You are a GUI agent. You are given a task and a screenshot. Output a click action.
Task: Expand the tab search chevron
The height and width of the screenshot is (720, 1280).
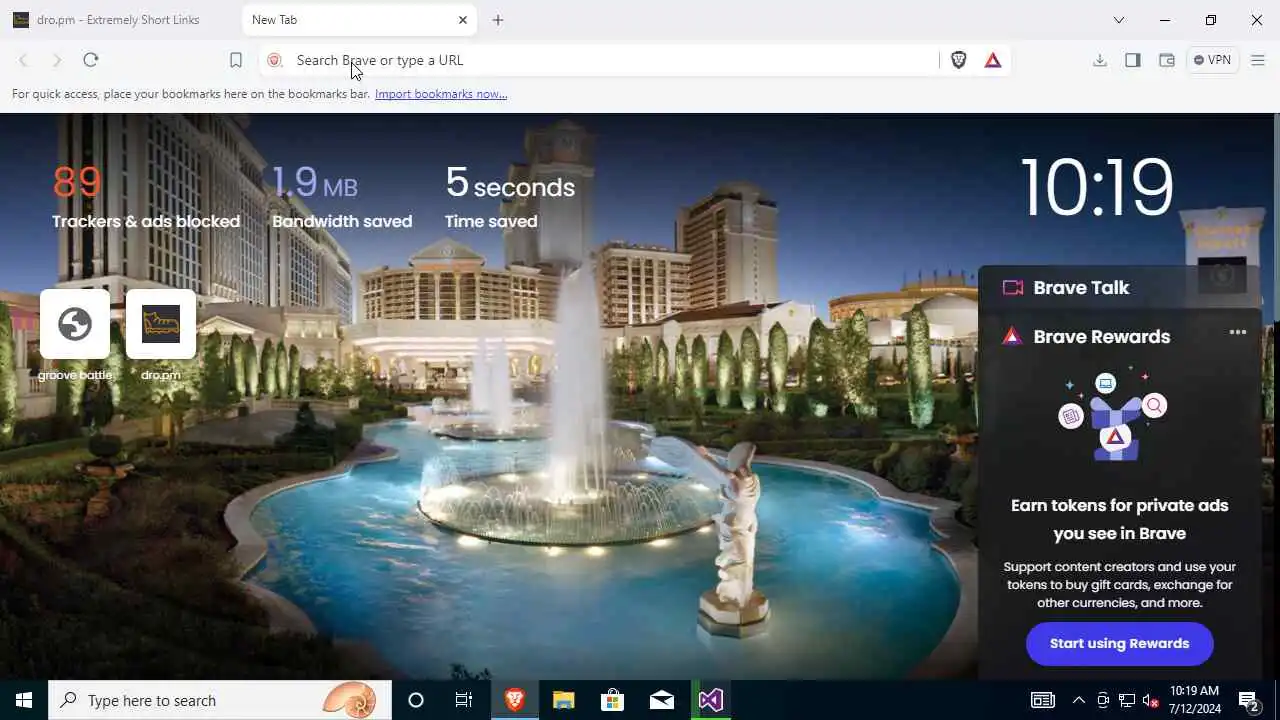pos(1119,20)
